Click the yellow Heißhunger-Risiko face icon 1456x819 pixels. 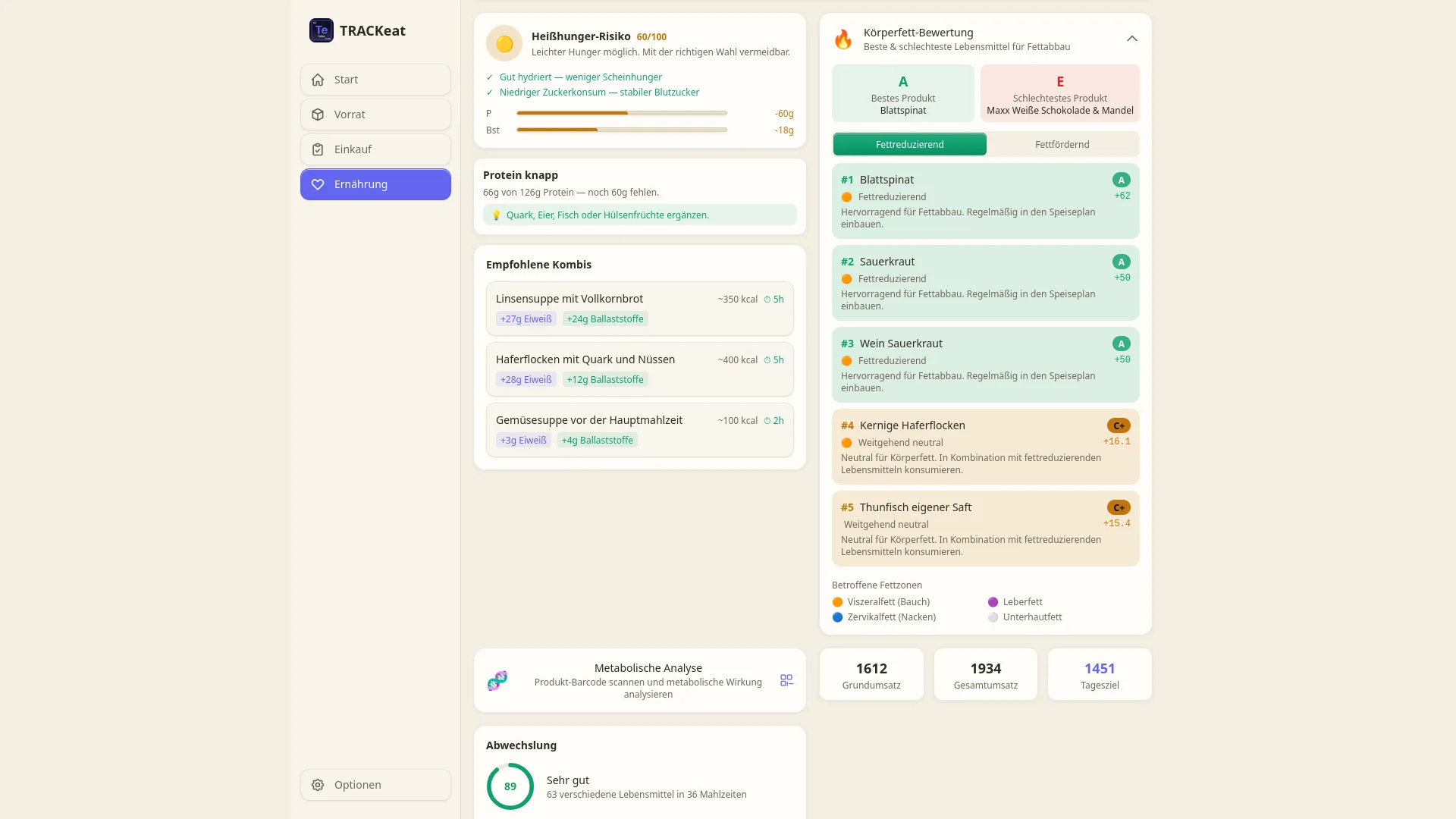tap(504, 44)
